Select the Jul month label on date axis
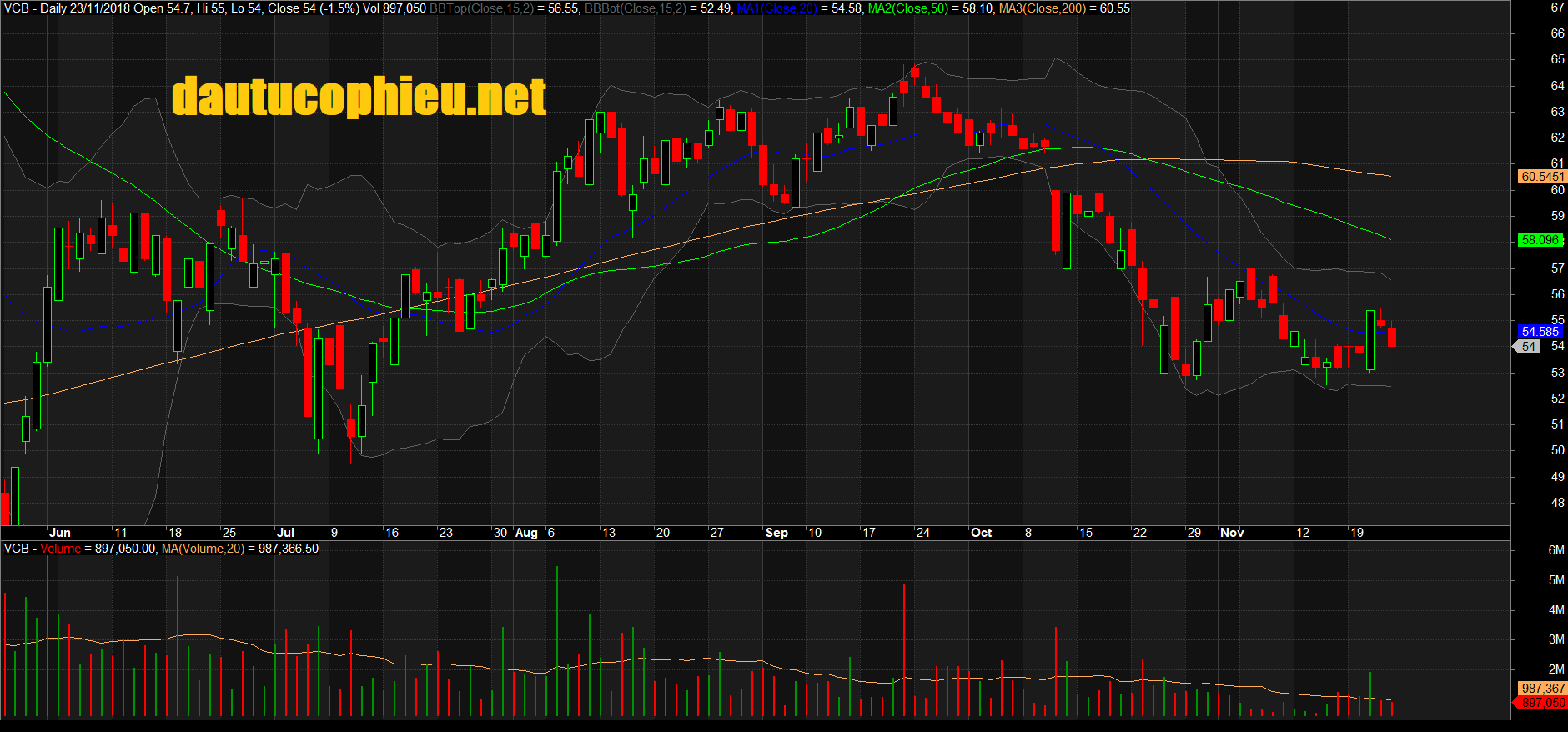This screenshot has width=1568, height=732. point(285,533)
